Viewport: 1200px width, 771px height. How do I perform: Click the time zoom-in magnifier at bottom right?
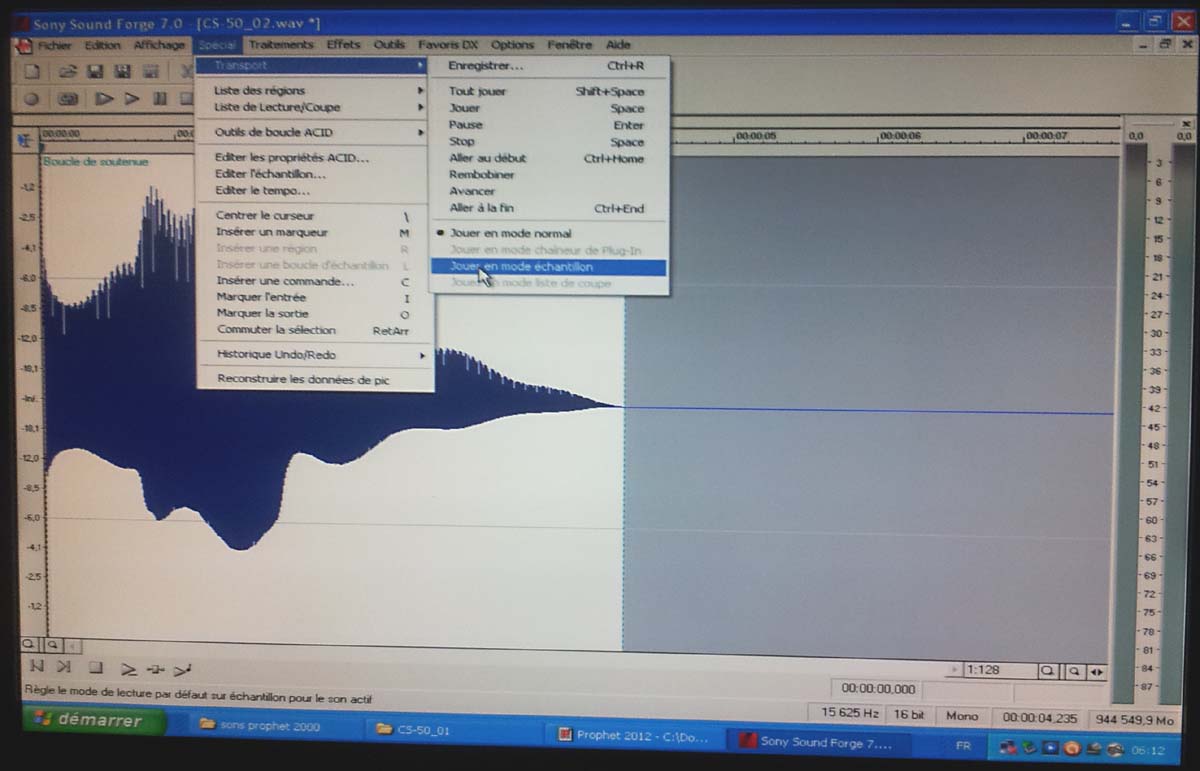(1074, 671)
